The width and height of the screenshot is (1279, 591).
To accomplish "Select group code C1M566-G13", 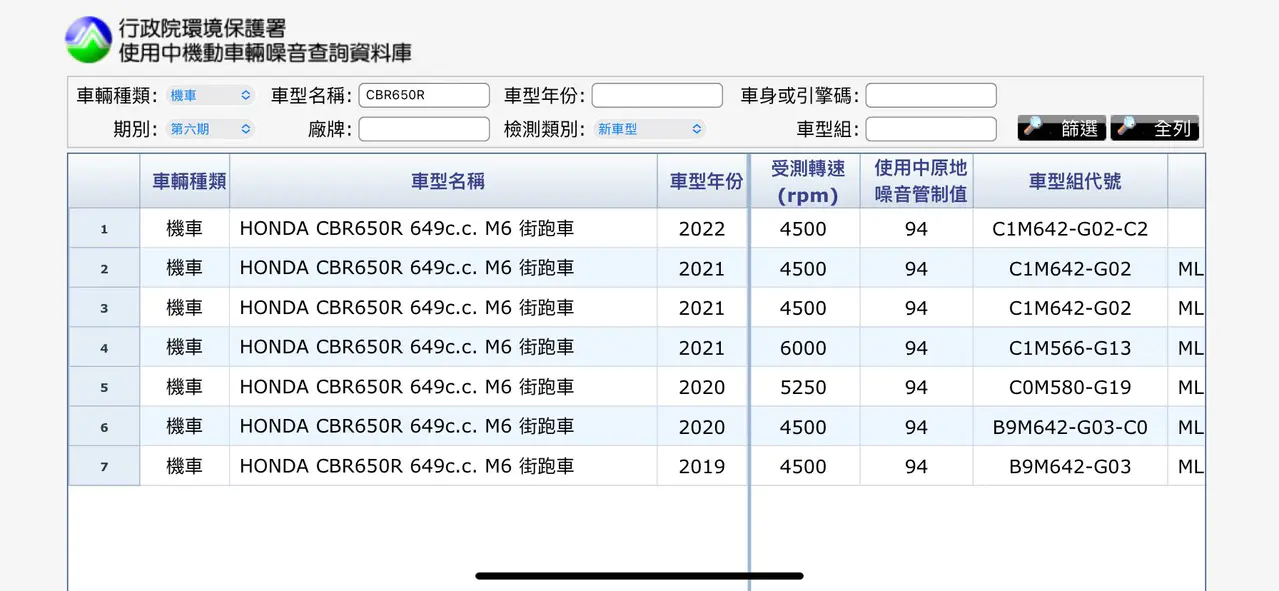I will pos(1070,348).
